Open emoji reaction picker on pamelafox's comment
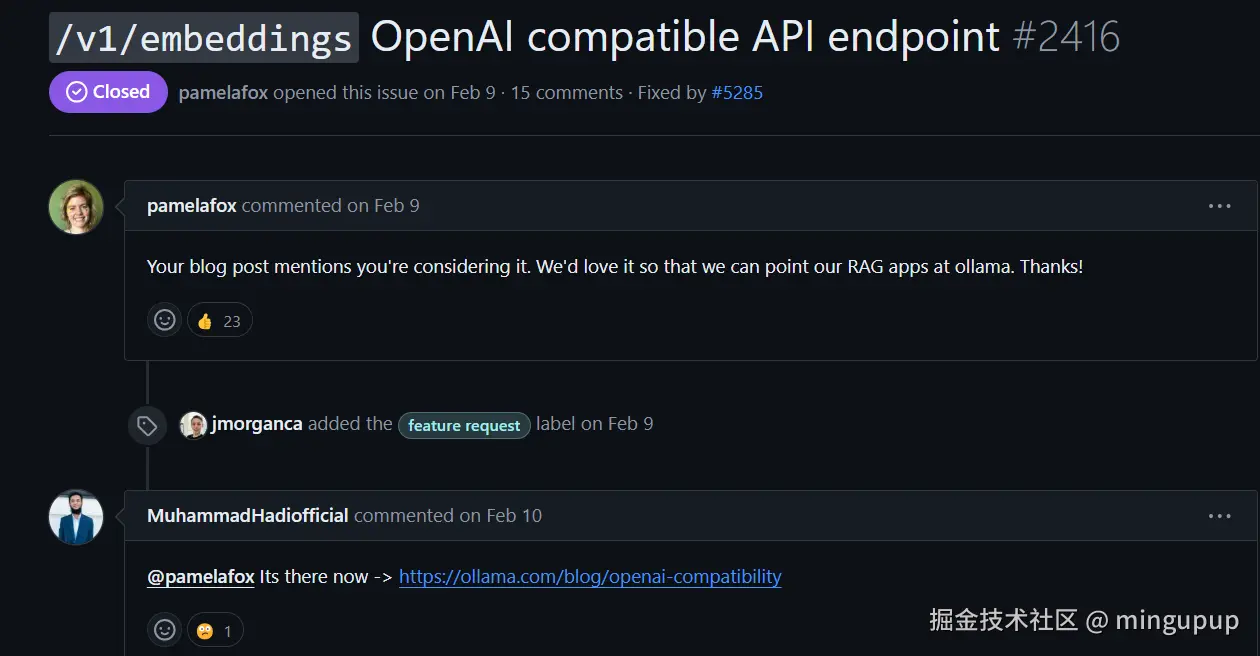 165,320
